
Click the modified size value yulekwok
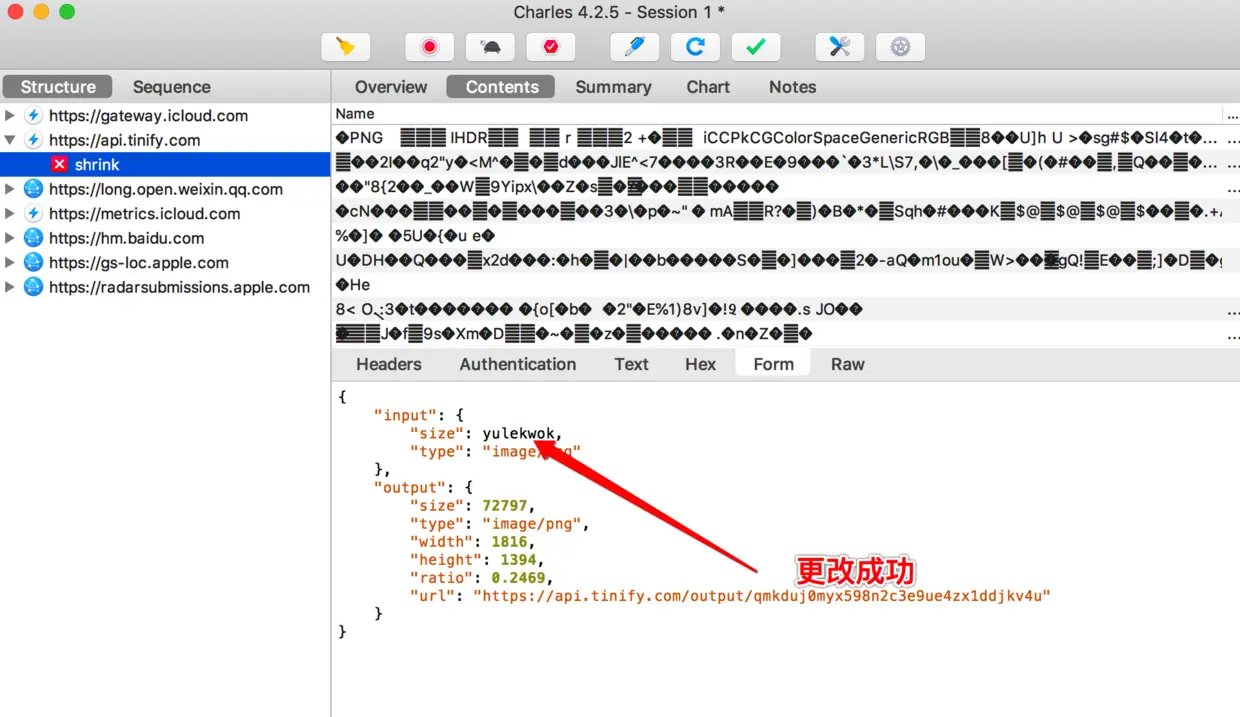pyautogui.click(x=518, y=433)
